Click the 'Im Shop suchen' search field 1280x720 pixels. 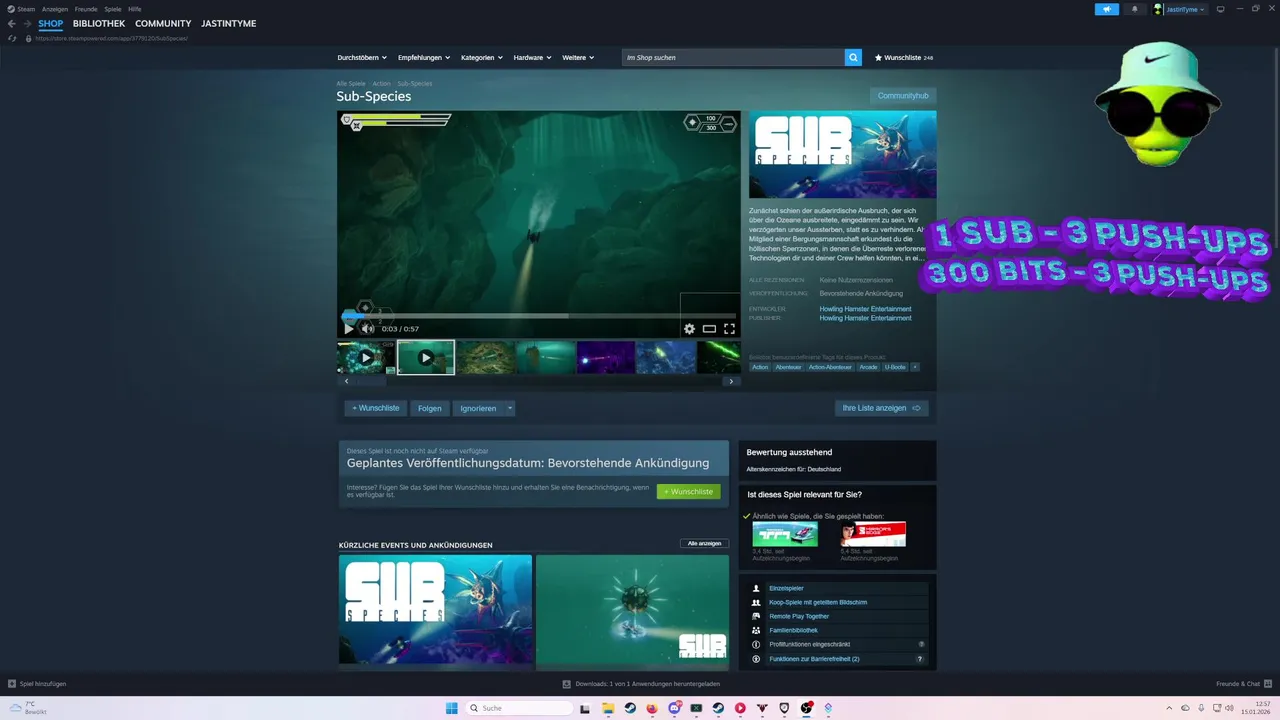733,58
